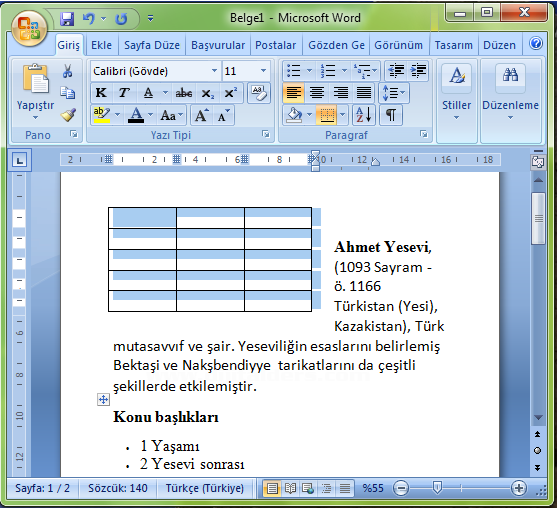The image size is (557, 508).
Task: Clear formatting with eraser icon
Action: click(x=258, y=93)
